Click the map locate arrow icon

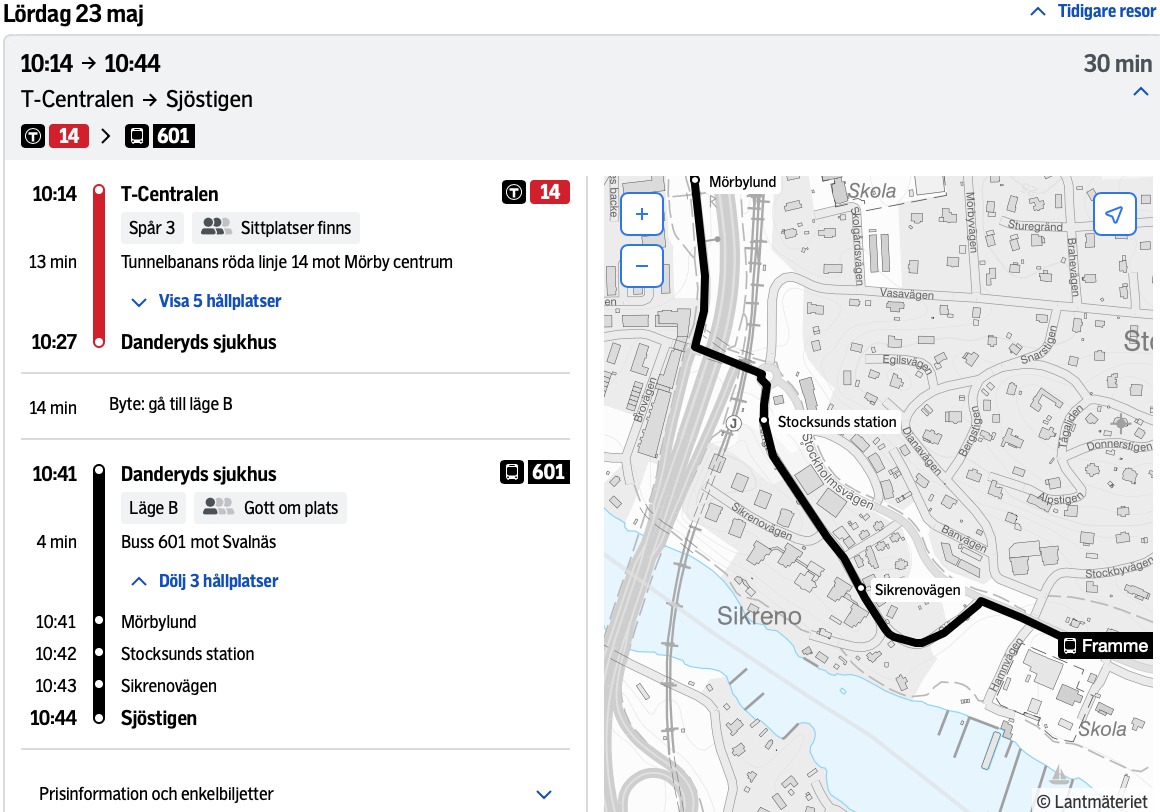tap(1114, 214)
